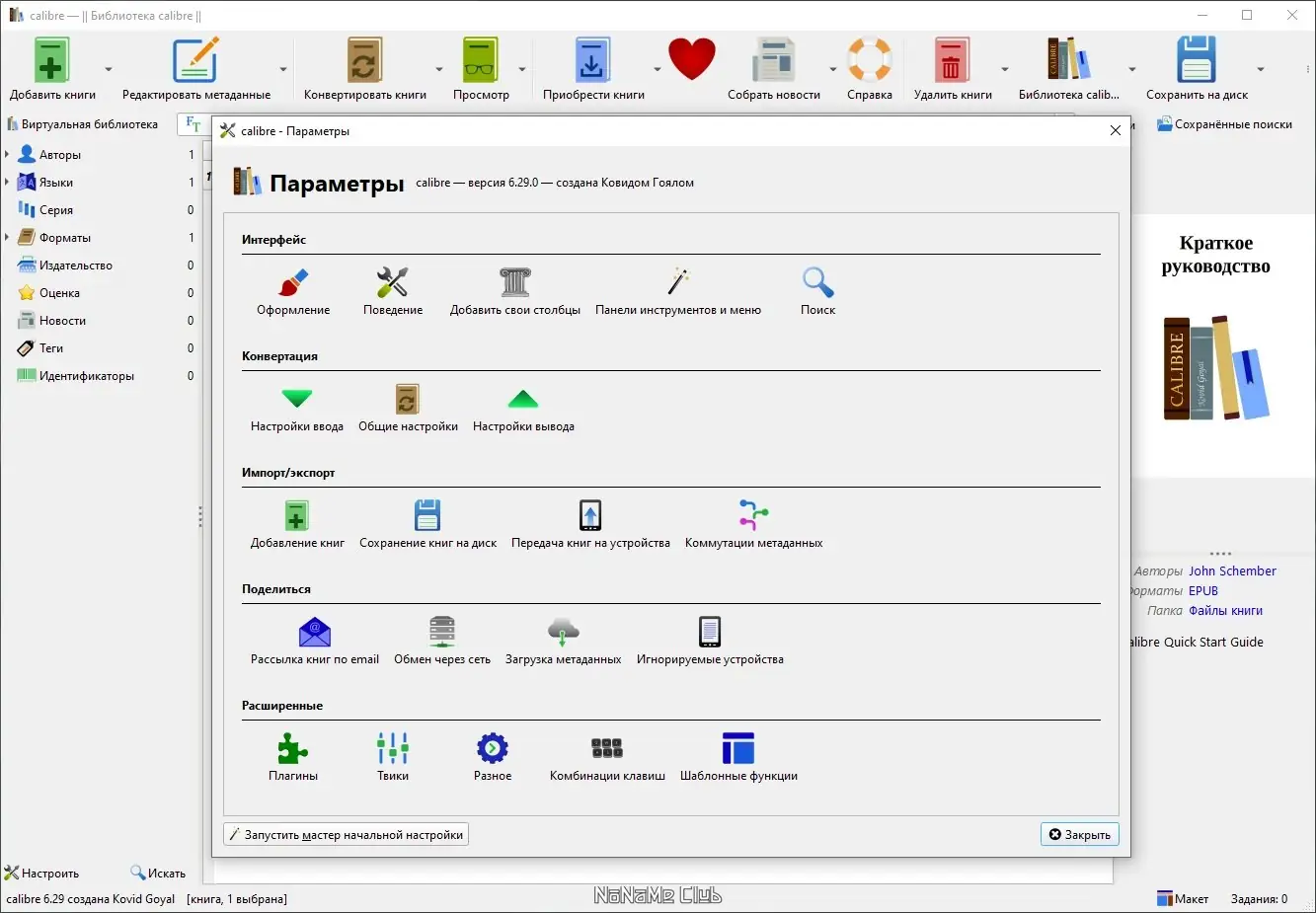Follow the John Schember author link
This screenshot has height=913, width=1316.
(1232, 571)
